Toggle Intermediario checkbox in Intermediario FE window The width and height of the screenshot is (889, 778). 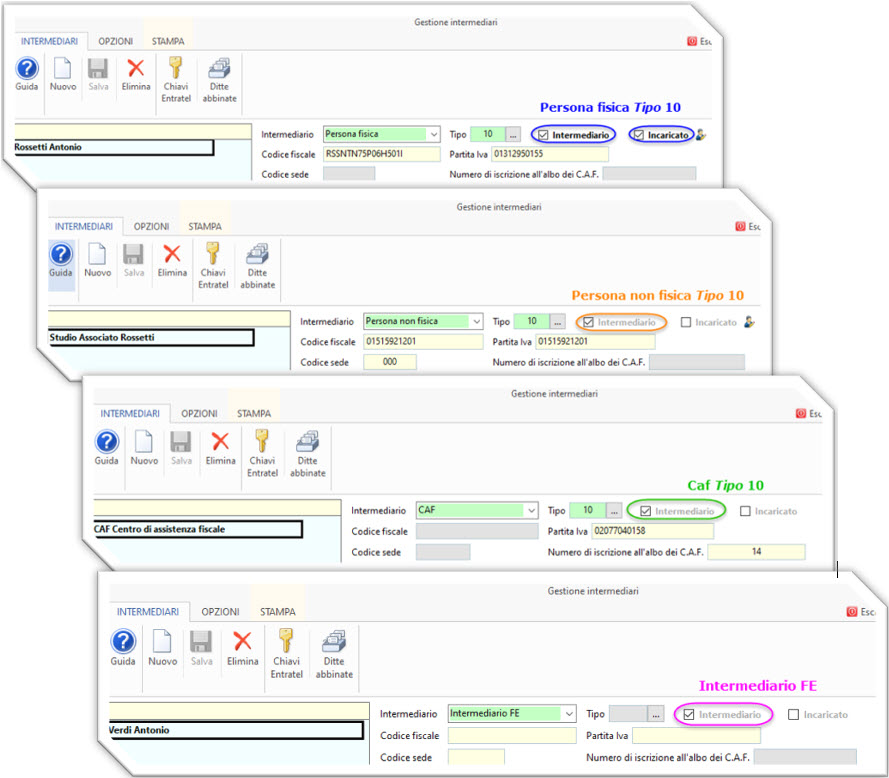point(689,714)
